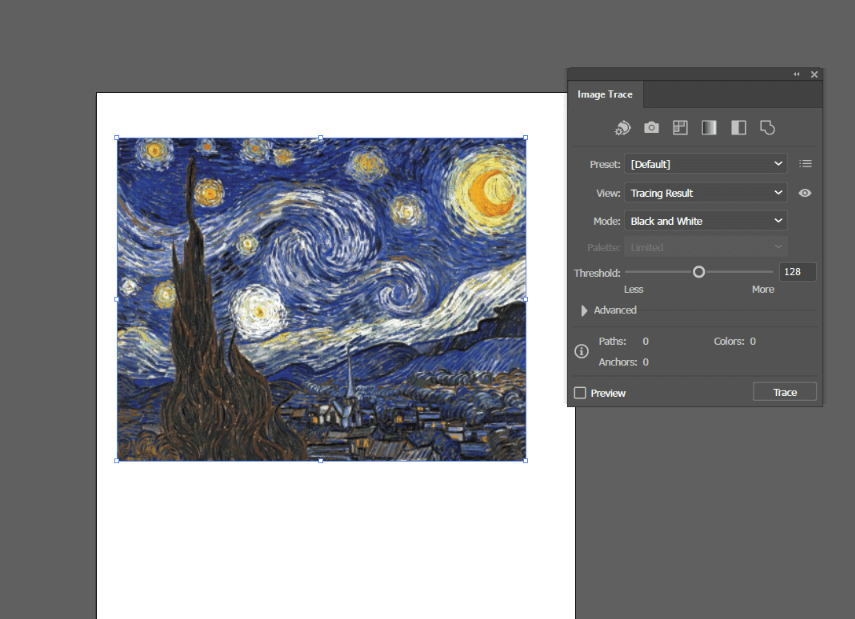Click the "Threshold:" label

coord(597,273)
